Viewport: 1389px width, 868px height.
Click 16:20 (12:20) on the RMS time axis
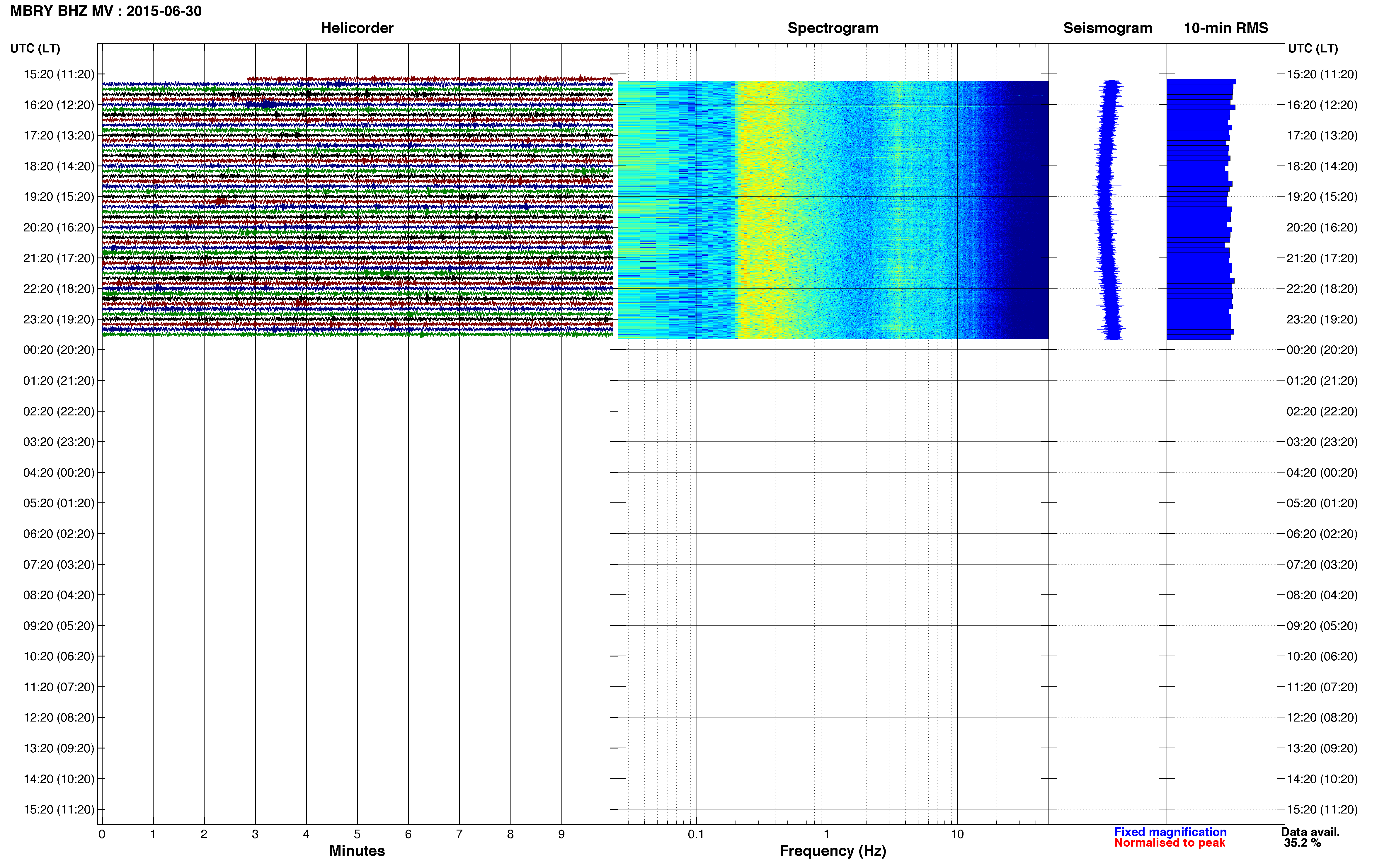(x=1322, y=105)
